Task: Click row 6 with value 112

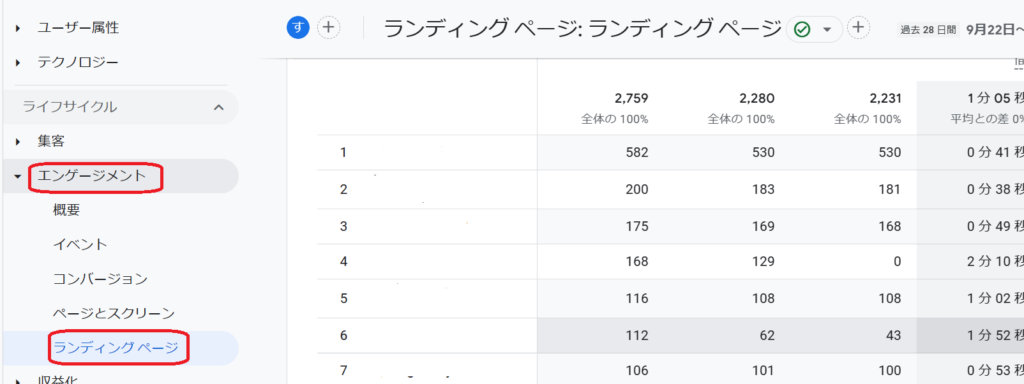Action: click(671, 336)
